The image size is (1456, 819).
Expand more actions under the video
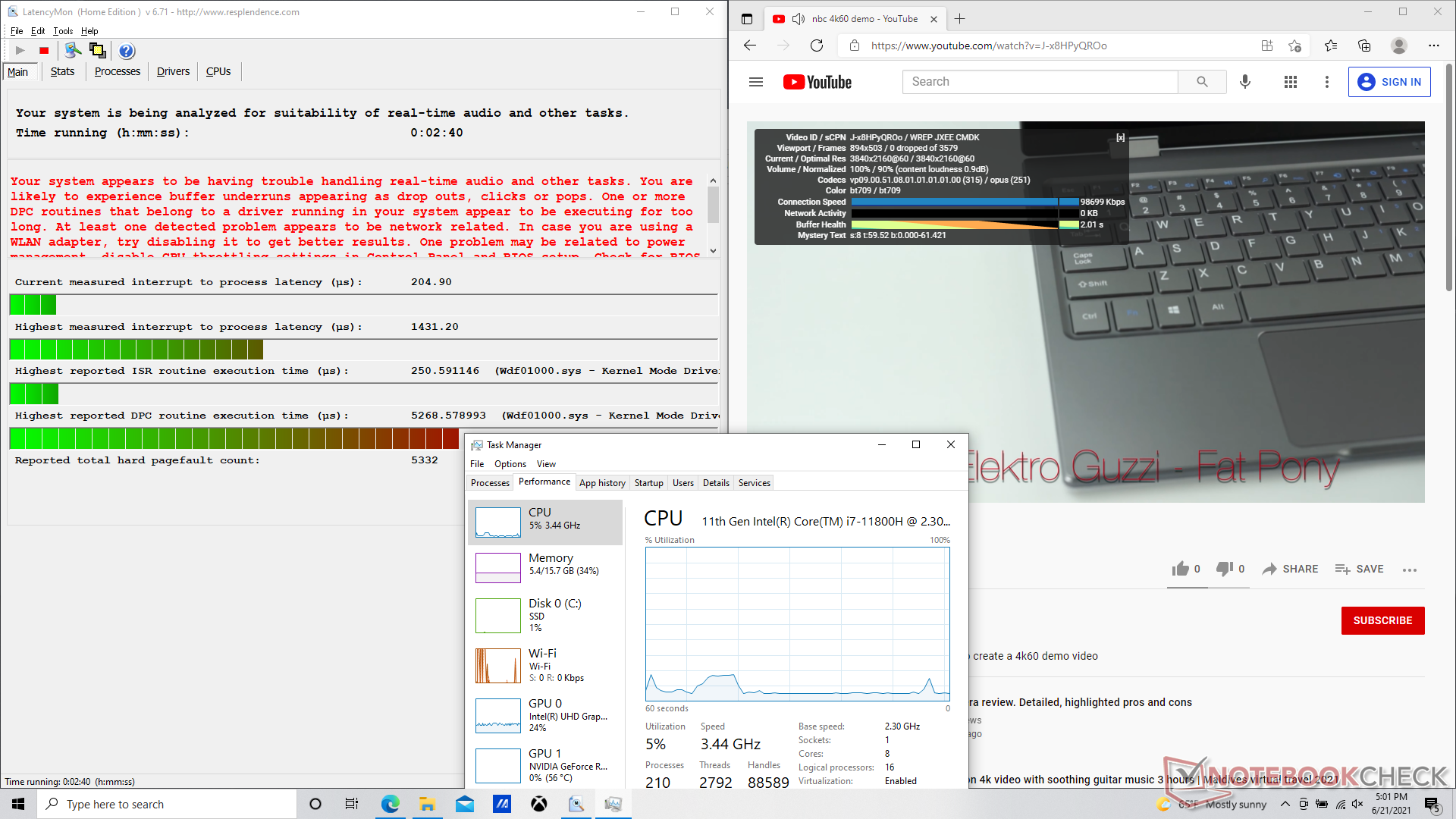pos(1409,570)
